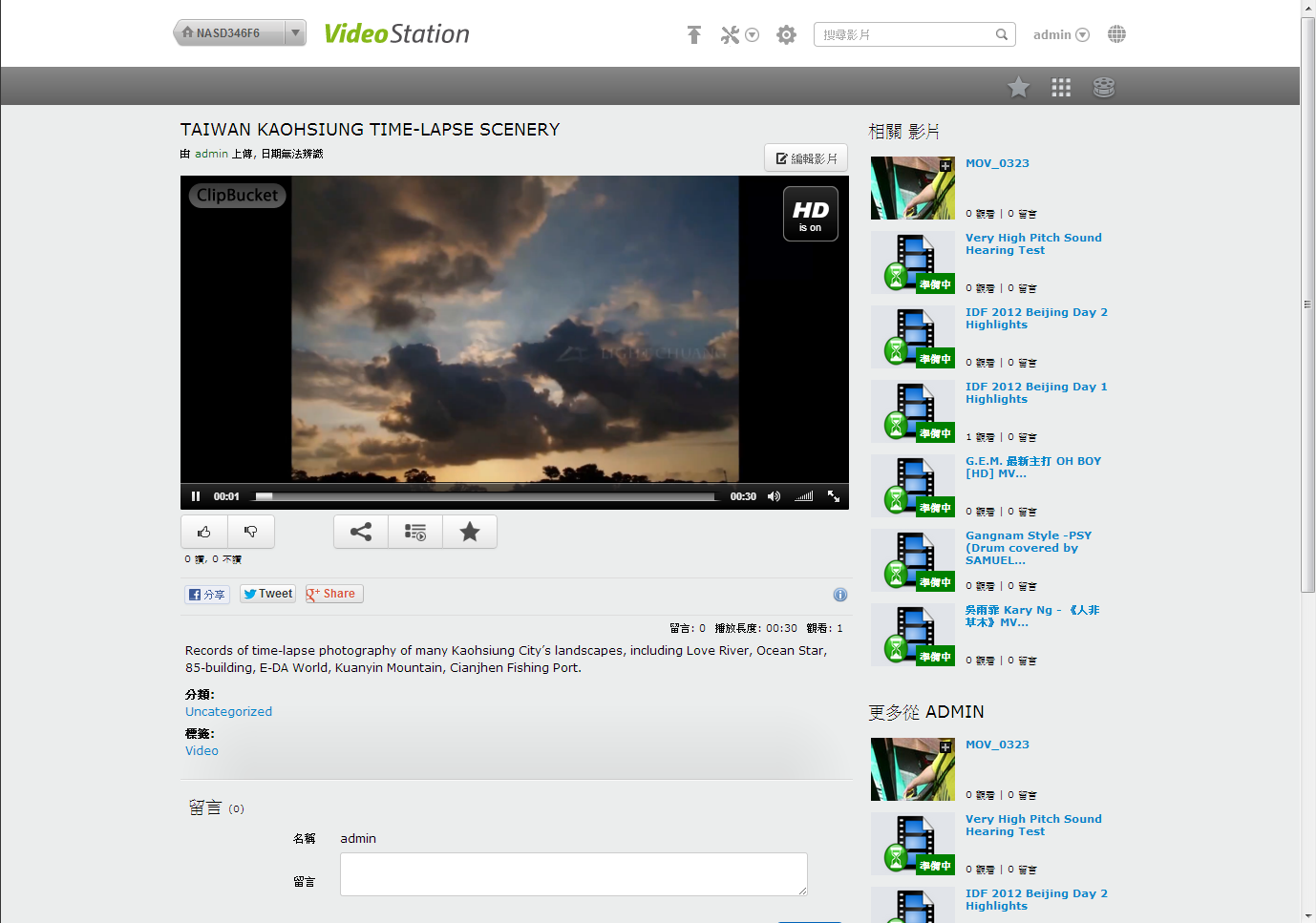Open IDF 2012 Beijing Day 2 under more from admin

(1036, 900)
